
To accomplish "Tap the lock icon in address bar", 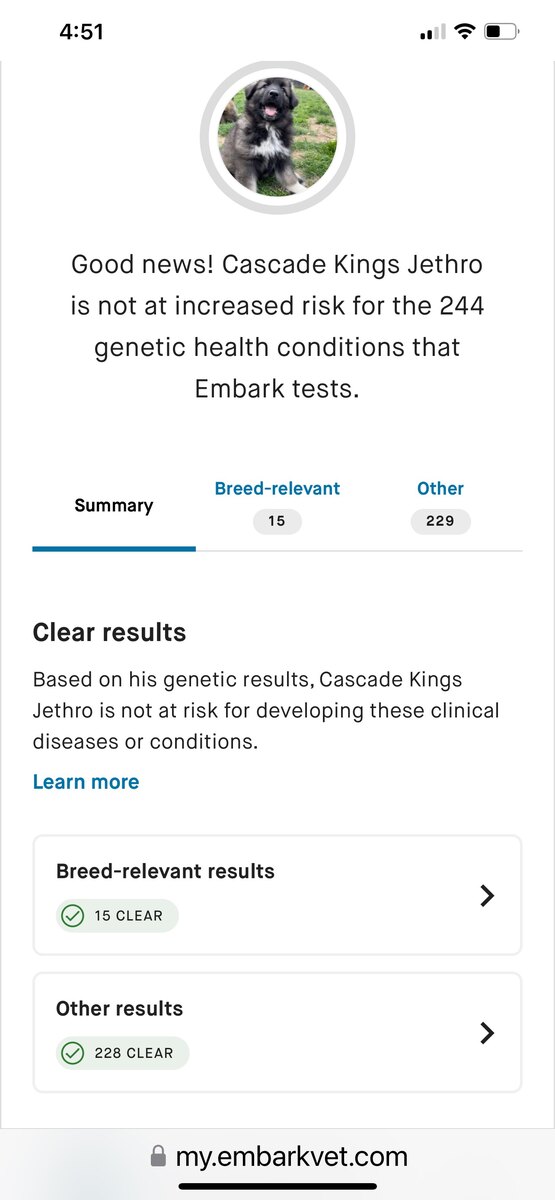I will coord(158,1157).
